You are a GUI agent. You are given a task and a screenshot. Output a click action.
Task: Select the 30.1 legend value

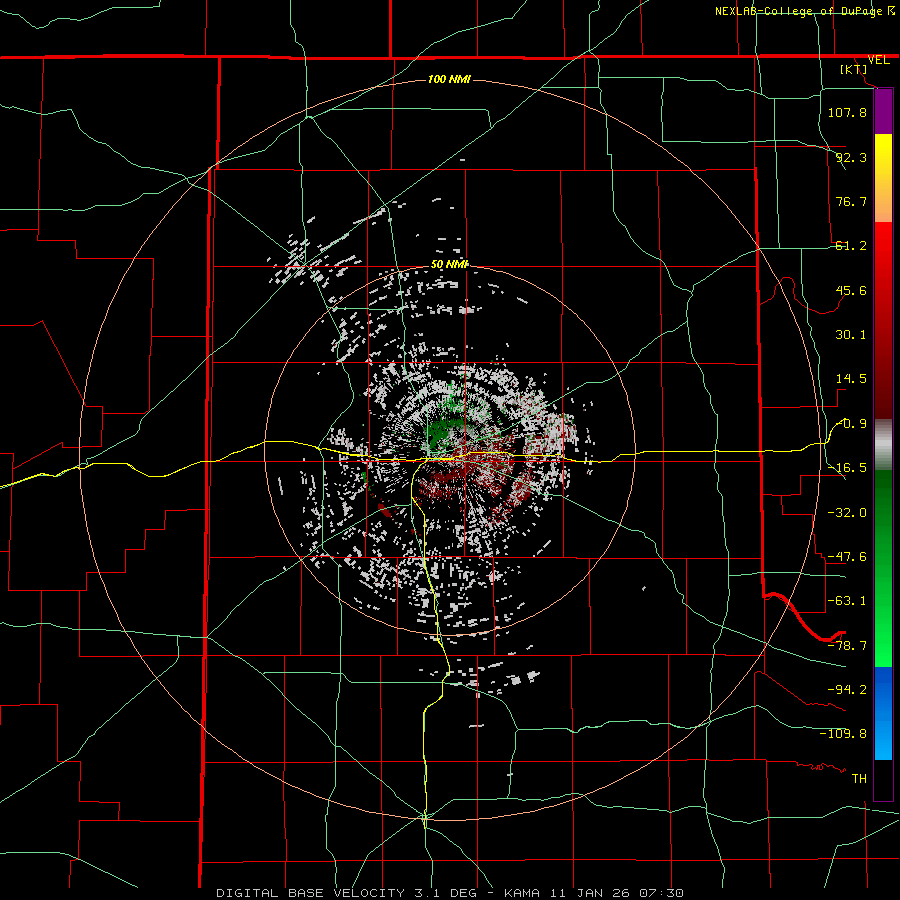pyautogui.click(x=851, y=335)
